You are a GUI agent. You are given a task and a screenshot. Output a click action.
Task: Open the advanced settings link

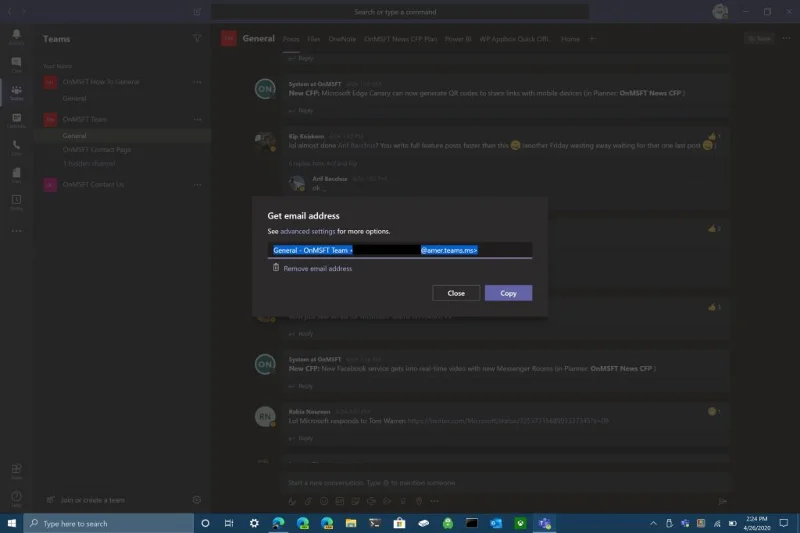pyautogui.click(x=308, y=231)
